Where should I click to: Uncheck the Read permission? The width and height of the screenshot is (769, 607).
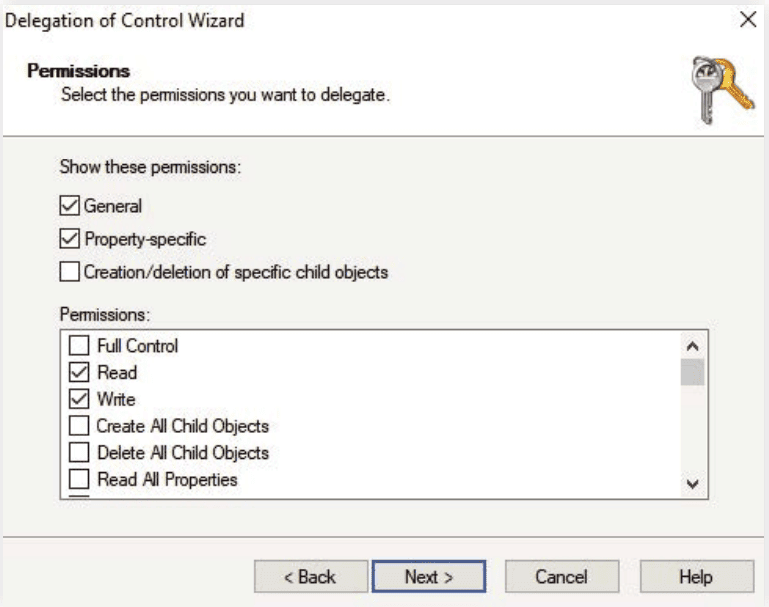click(79, 373)
